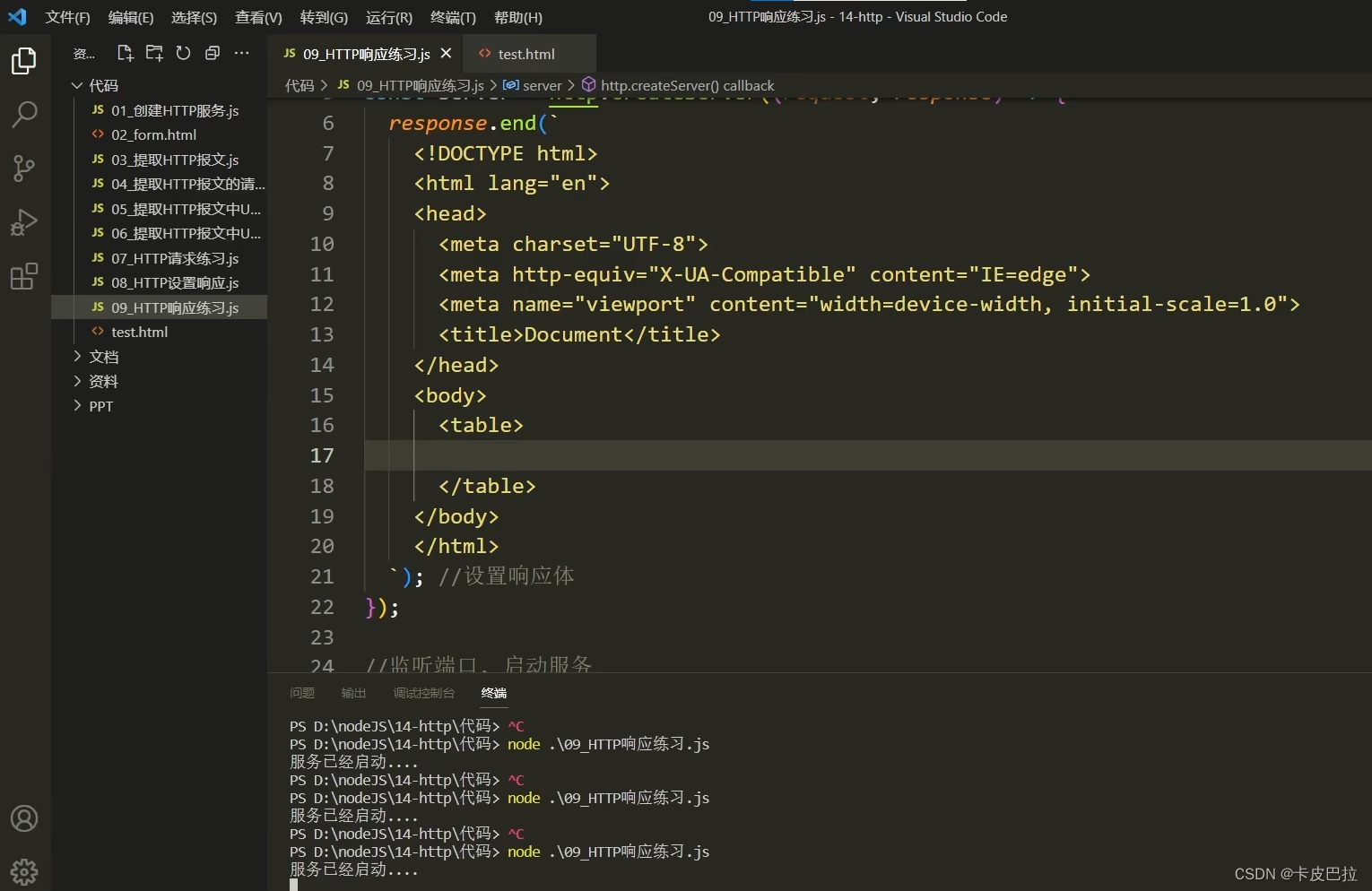Click the VS Code logo icon
Viewport: 1372px width, 891px height.
coord(17,17)
